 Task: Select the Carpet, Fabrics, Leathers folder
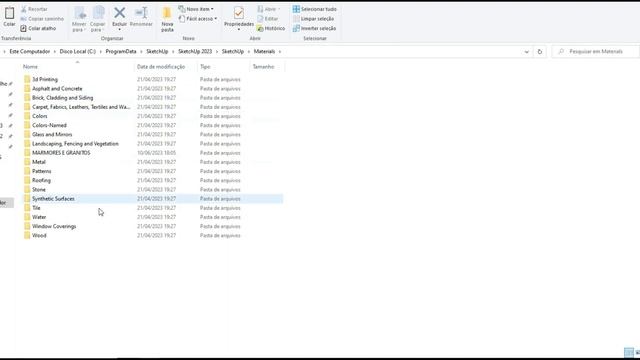[x=81, y=107]
